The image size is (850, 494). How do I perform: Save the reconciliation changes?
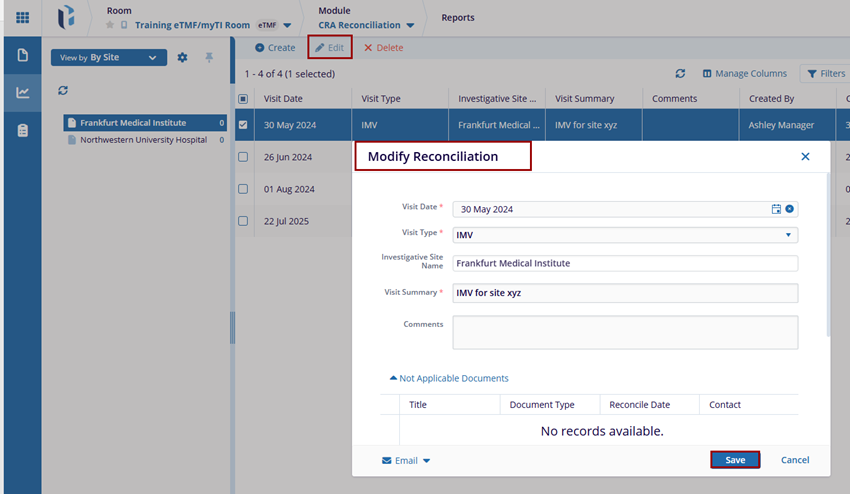[x=735, y=460]
